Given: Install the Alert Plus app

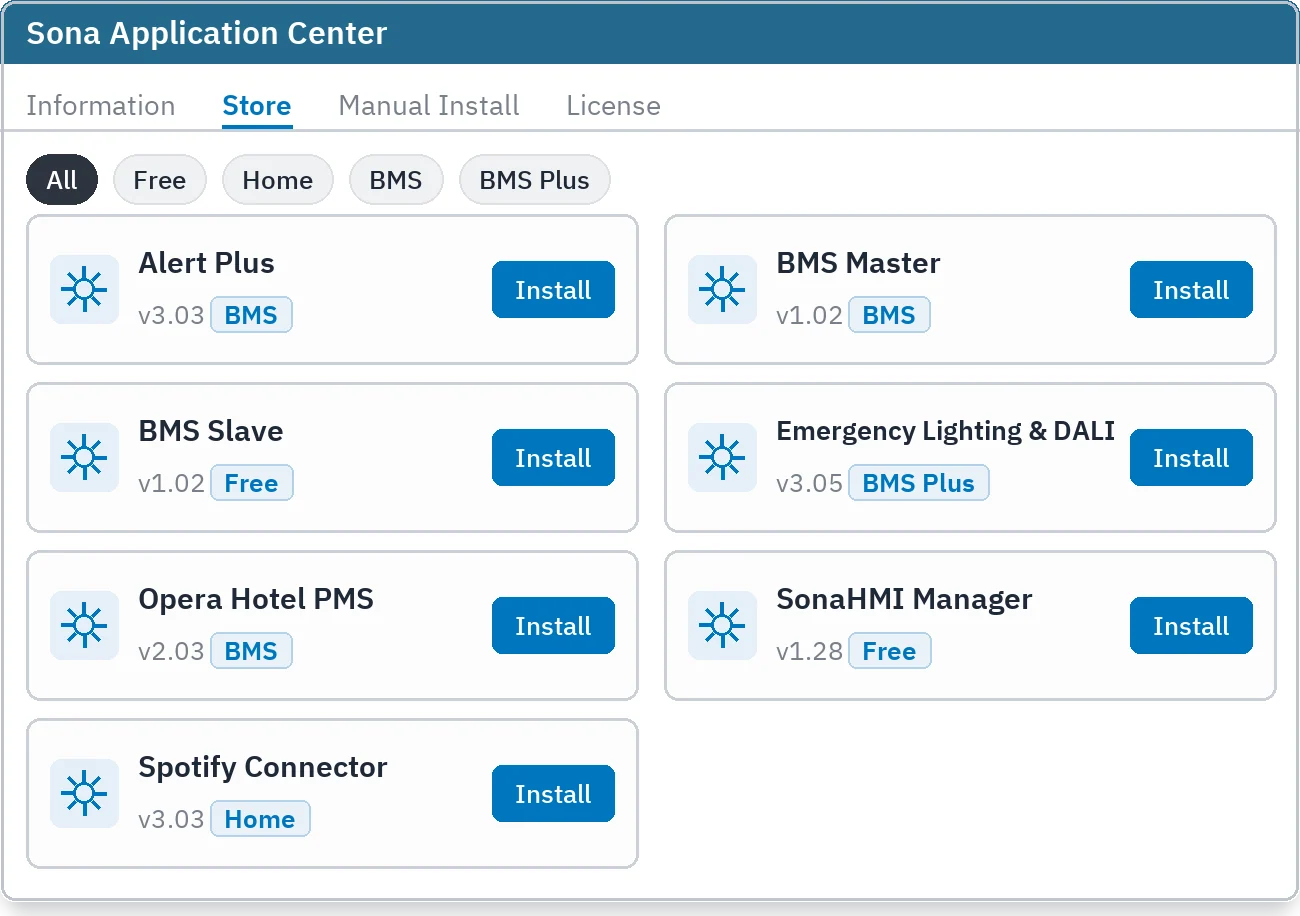Looking at the screenshot, I should point(553,290).
